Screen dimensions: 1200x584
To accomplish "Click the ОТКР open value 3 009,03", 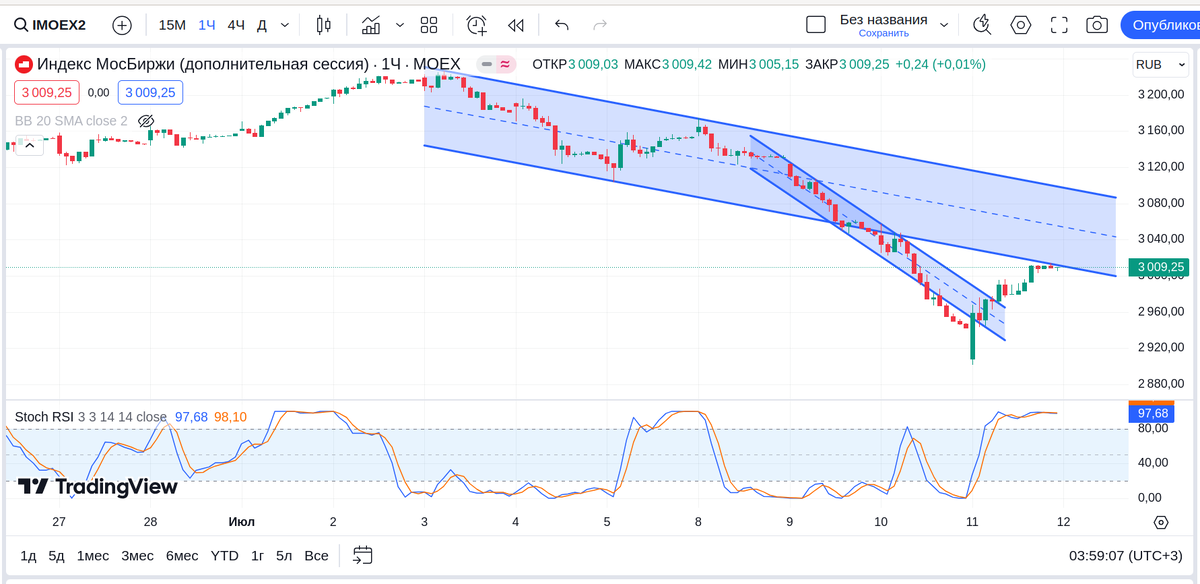I will tap(593, 64).
